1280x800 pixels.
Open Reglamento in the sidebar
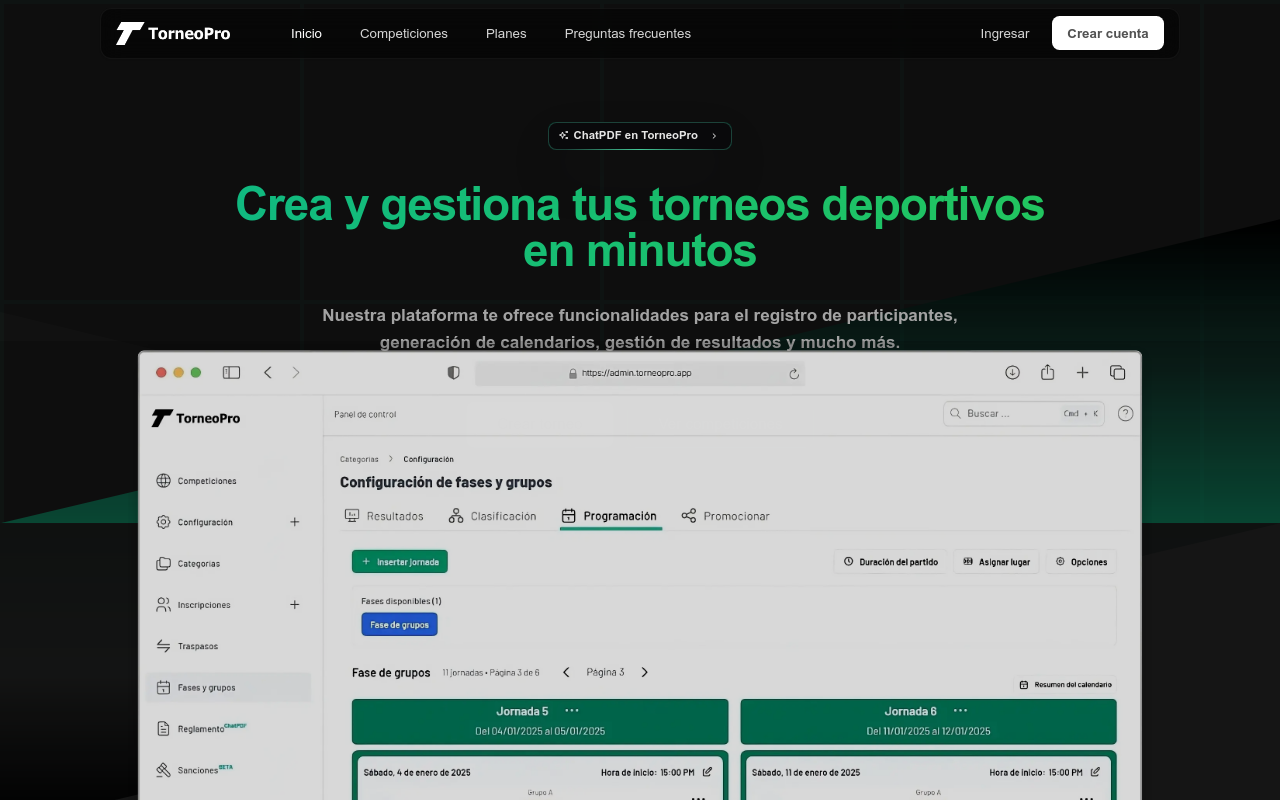(x=201, y=729)
